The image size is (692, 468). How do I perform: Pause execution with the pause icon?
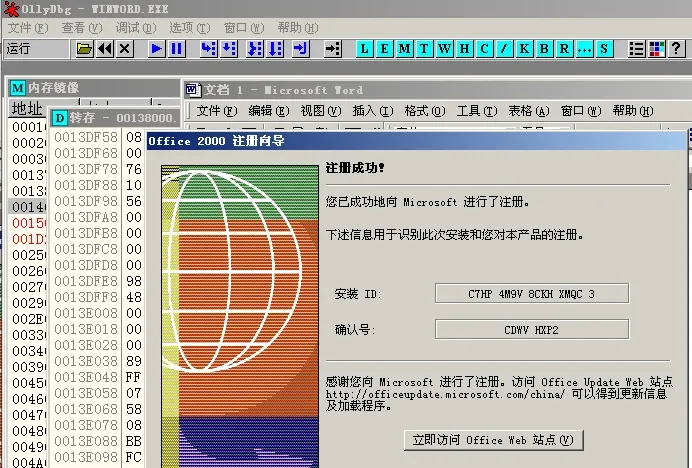tap(177, 49)
